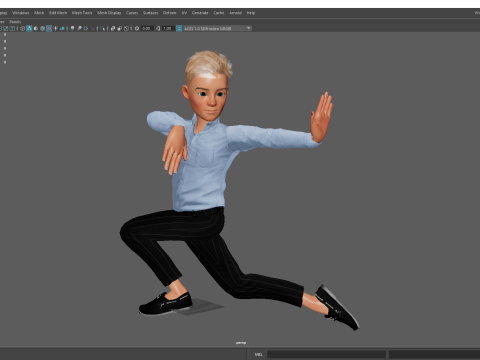Open the Panels viewport menu

(15, 22)
